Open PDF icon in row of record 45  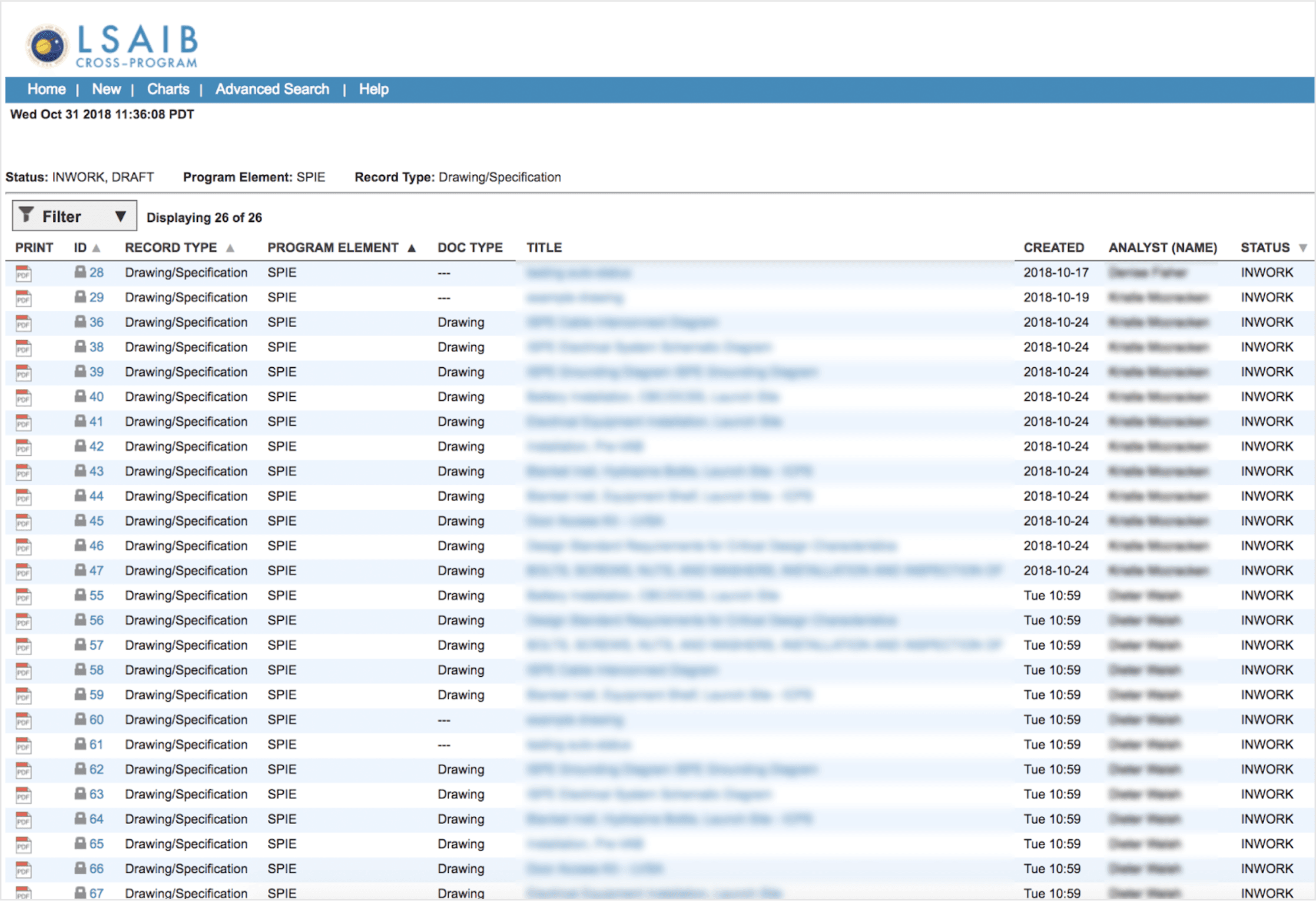tap(23, 522)
